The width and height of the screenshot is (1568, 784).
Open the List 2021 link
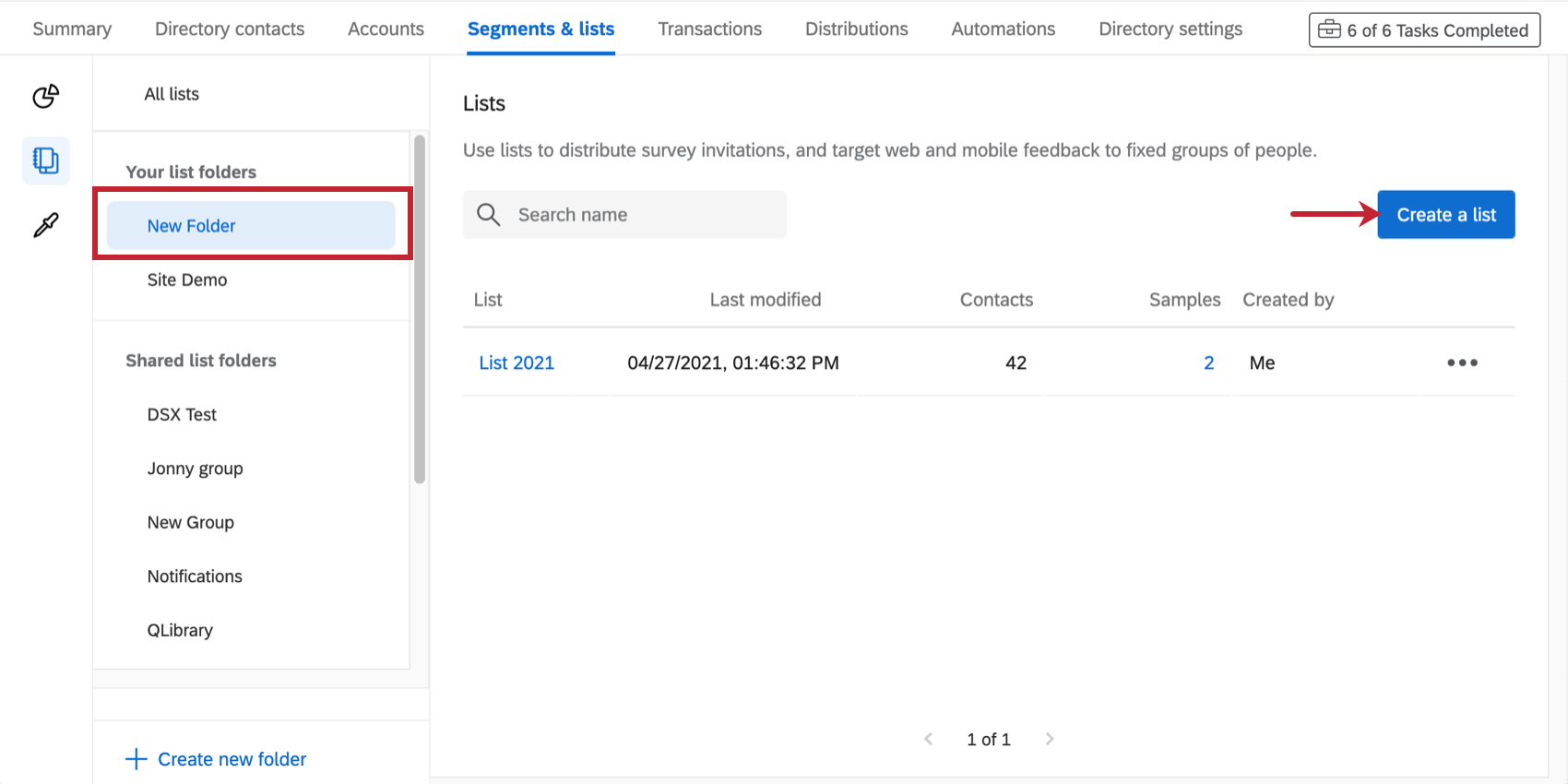coord(517,362)
